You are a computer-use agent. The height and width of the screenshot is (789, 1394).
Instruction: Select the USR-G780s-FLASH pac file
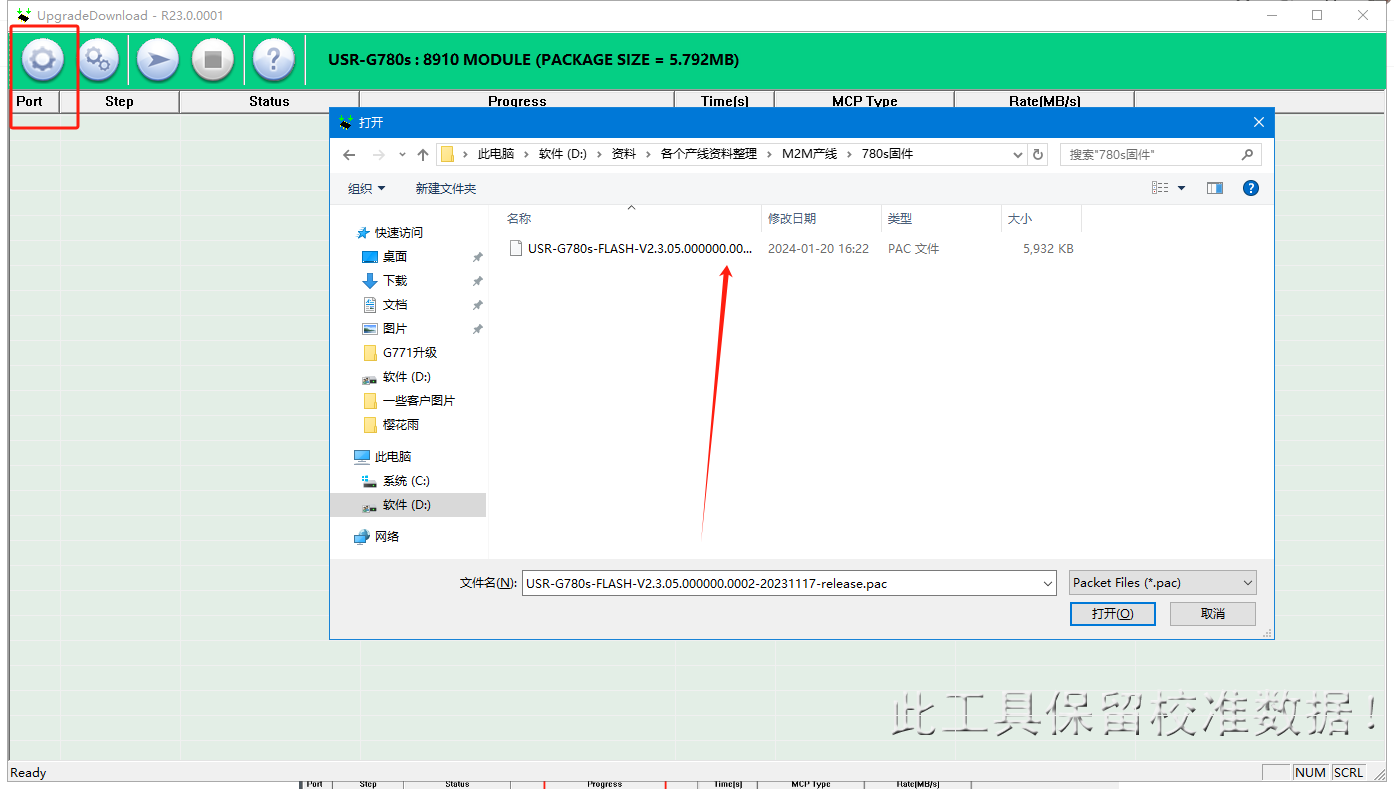tap(639, 249)
